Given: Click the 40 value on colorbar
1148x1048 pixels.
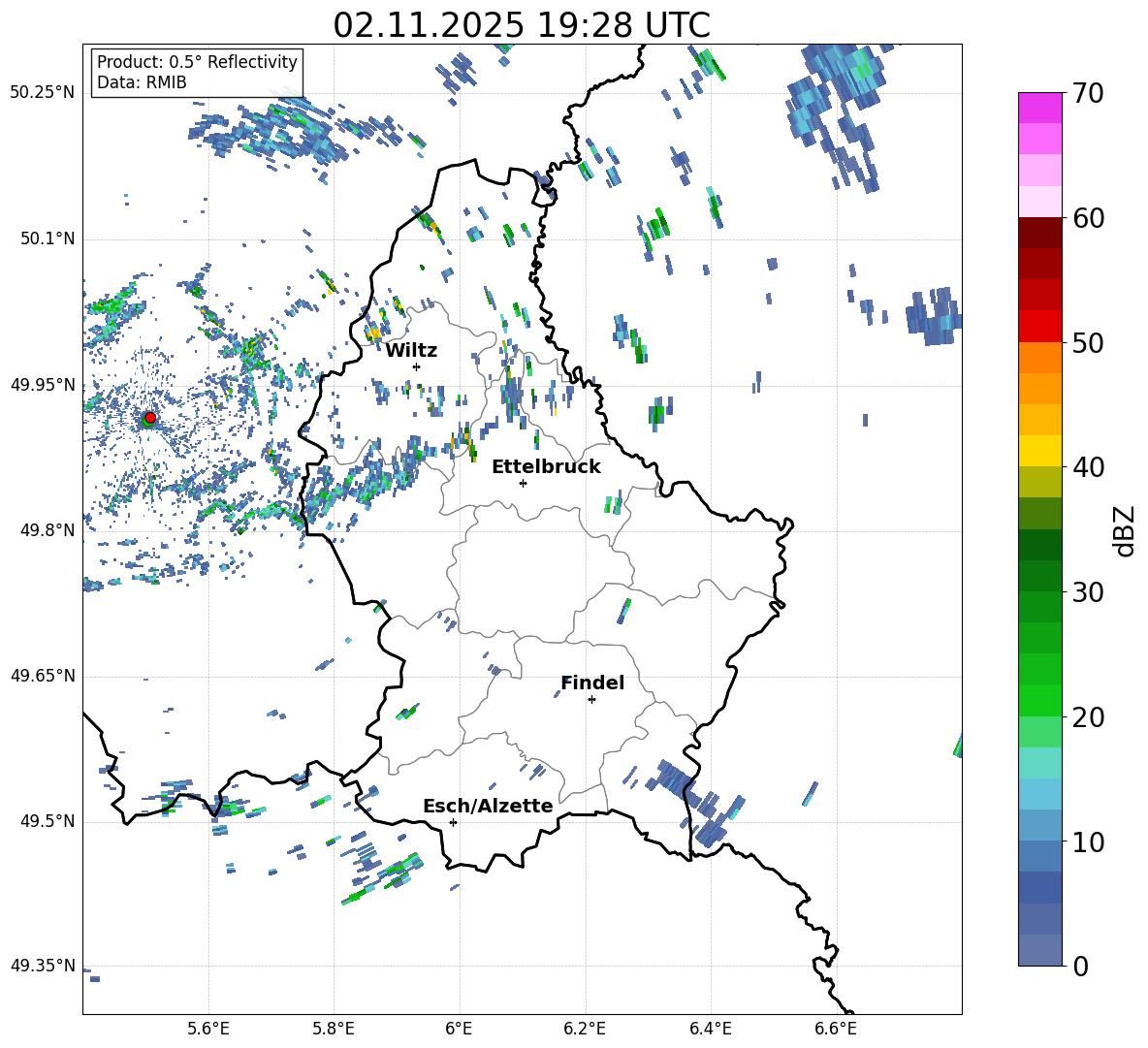Looking at the screenshot, I should (1088, 467).
